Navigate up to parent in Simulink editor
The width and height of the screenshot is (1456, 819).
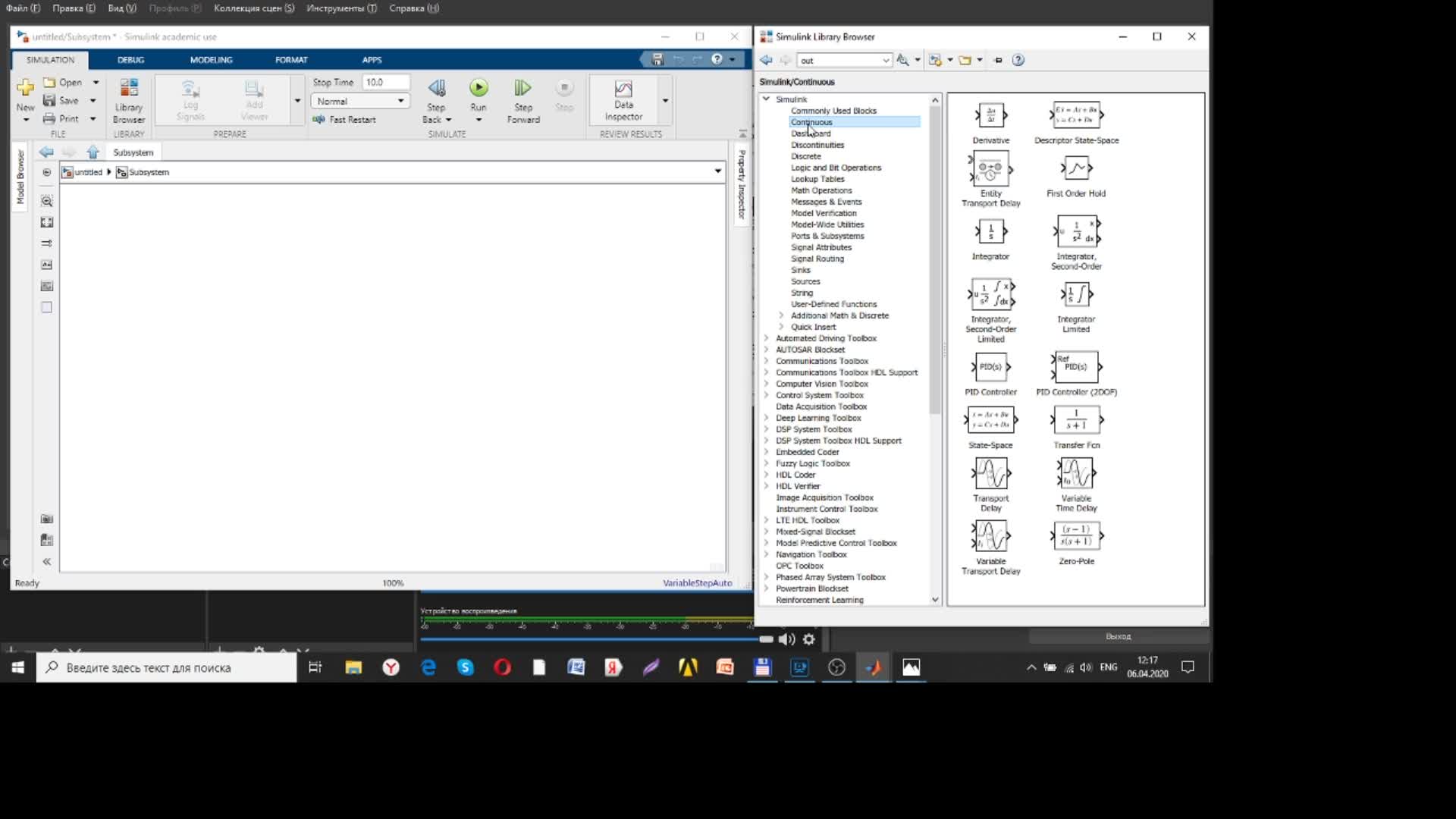pos(93,152)
